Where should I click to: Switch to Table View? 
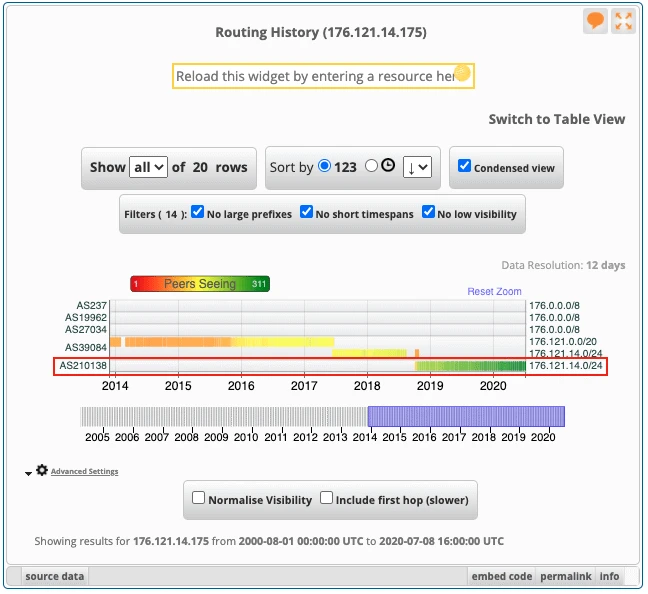pyautogui.click(x=557, y=119)
